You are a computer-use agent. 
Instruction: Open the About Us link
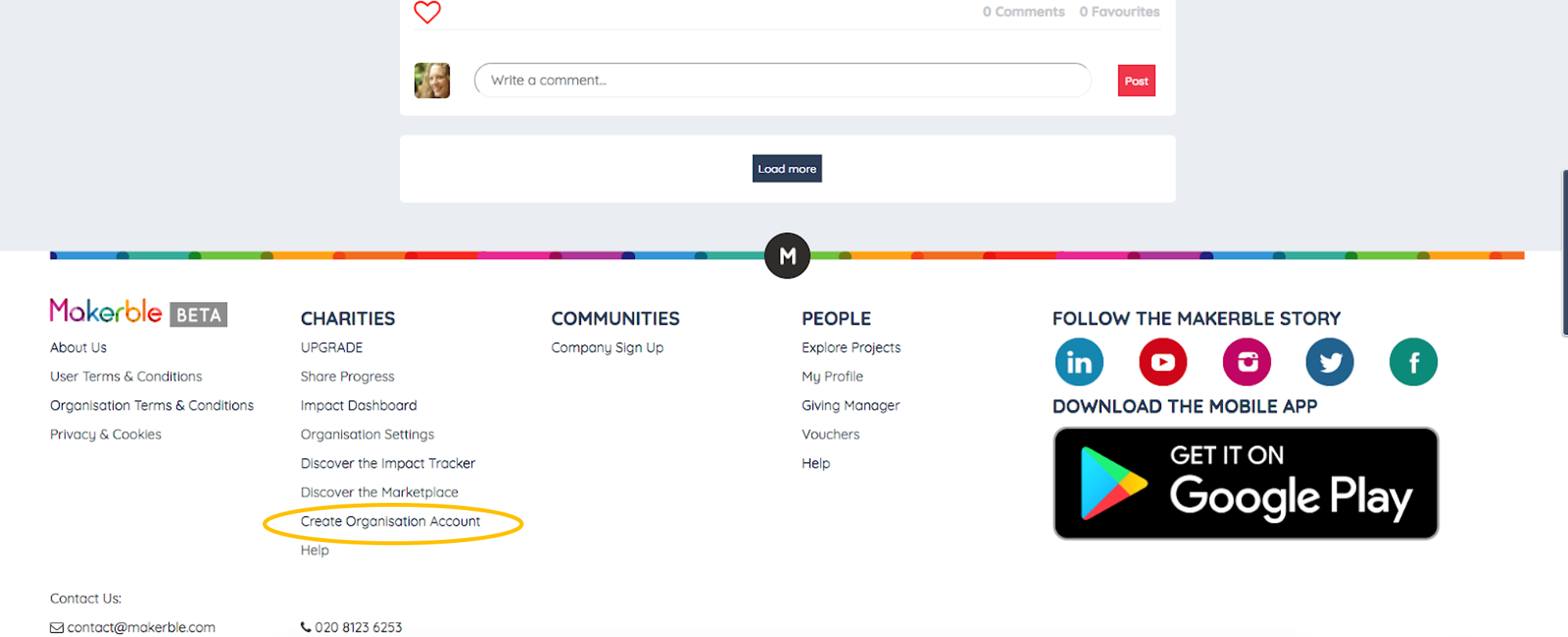[78, 348]
